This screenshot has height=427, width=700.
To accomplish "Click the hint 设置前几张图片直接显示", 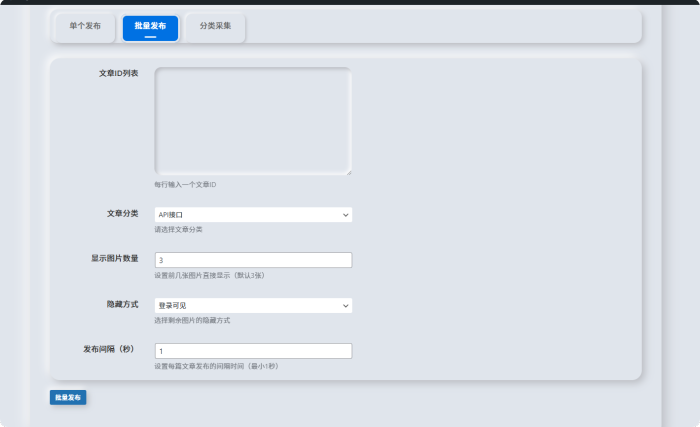I will tap(209, 276).
